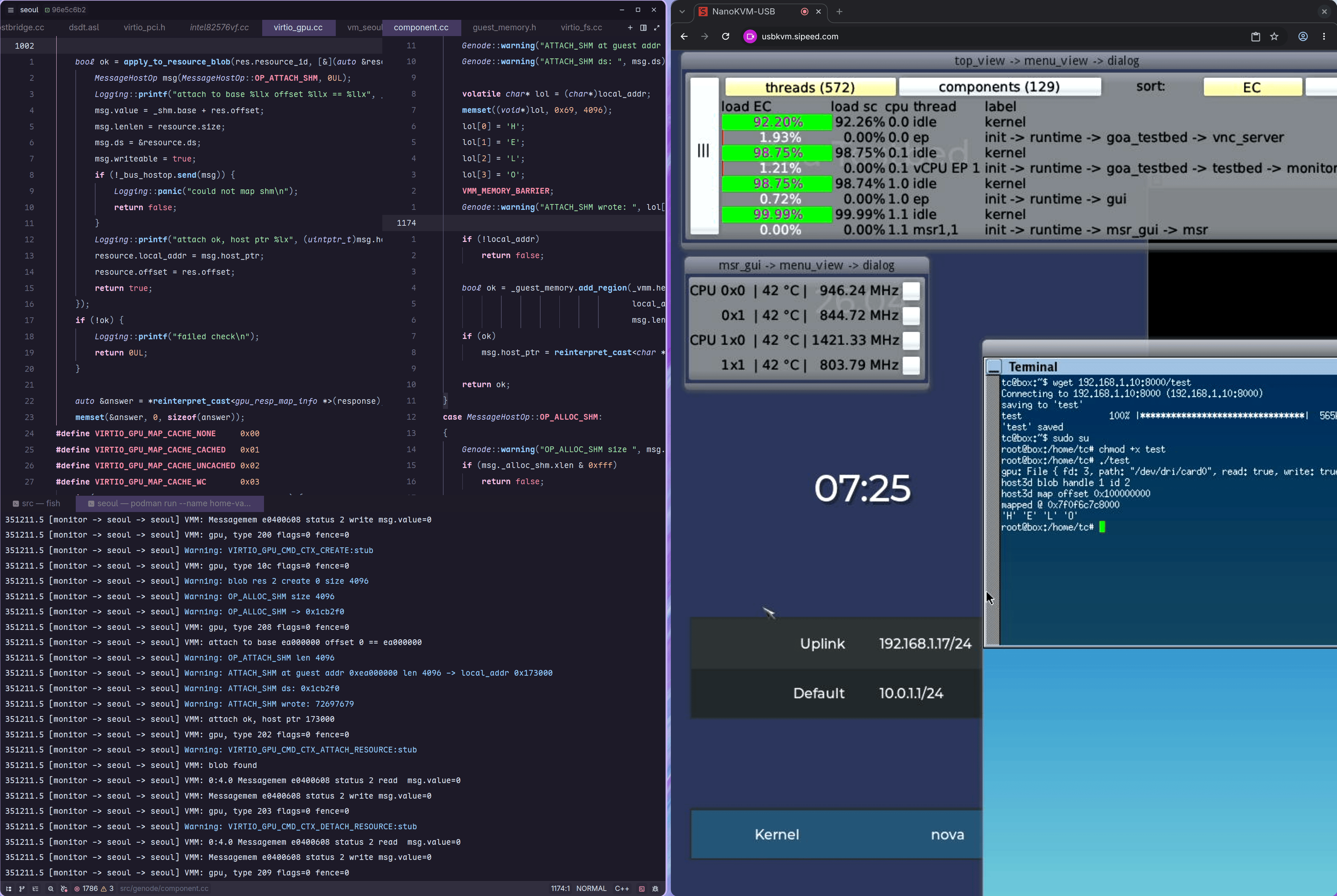
Task: Open the browser tab search dropdown chevron
Action: point(682,12)
